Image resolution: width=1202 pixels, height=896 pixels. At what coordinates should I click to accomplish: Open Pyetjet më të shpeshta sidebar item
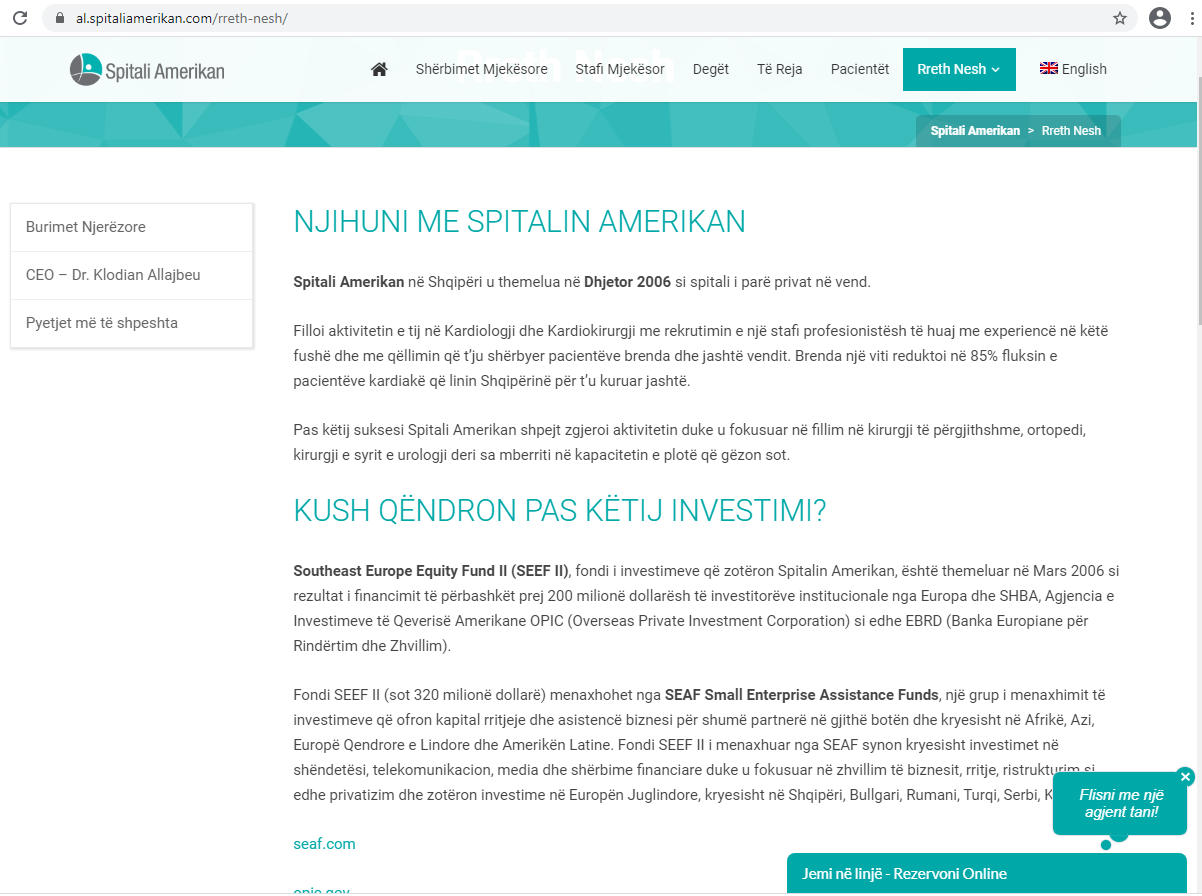point(131,323)
